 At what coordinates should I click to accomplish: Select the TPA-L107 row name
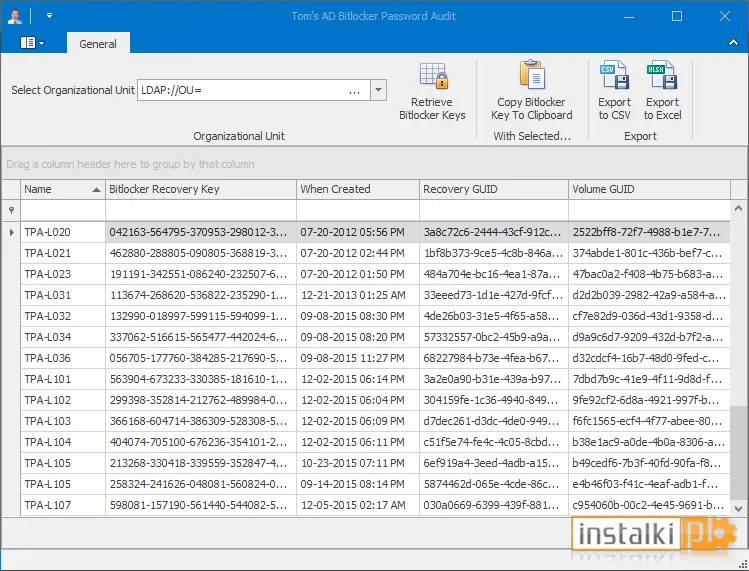click(63, 506)
